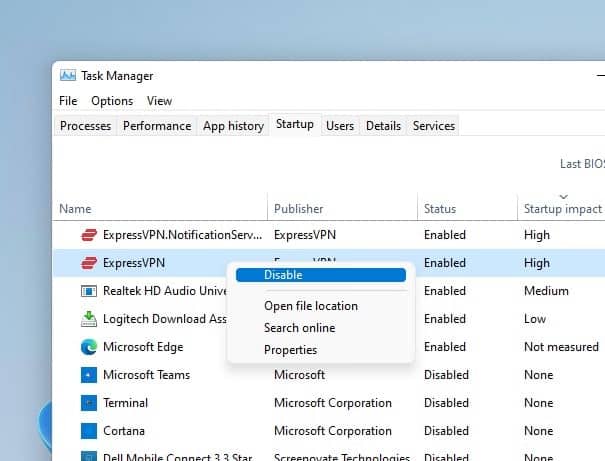Open the Options menu

112,101
